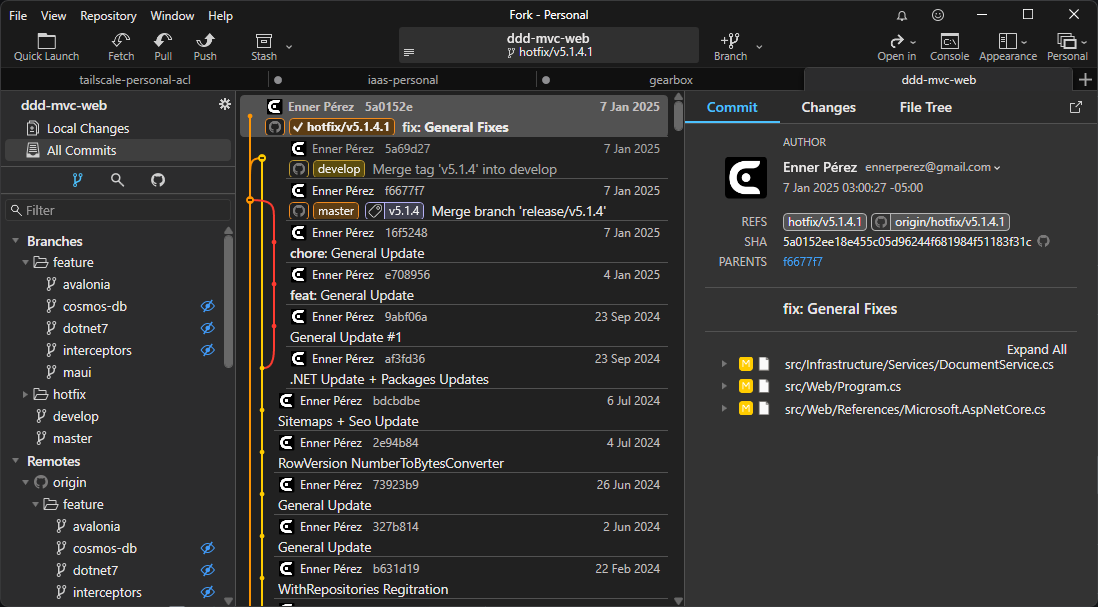The image size is (1098, 607).
Task: Click the tag icon on v5.1.4 label
Action: (x=375, y=211)
